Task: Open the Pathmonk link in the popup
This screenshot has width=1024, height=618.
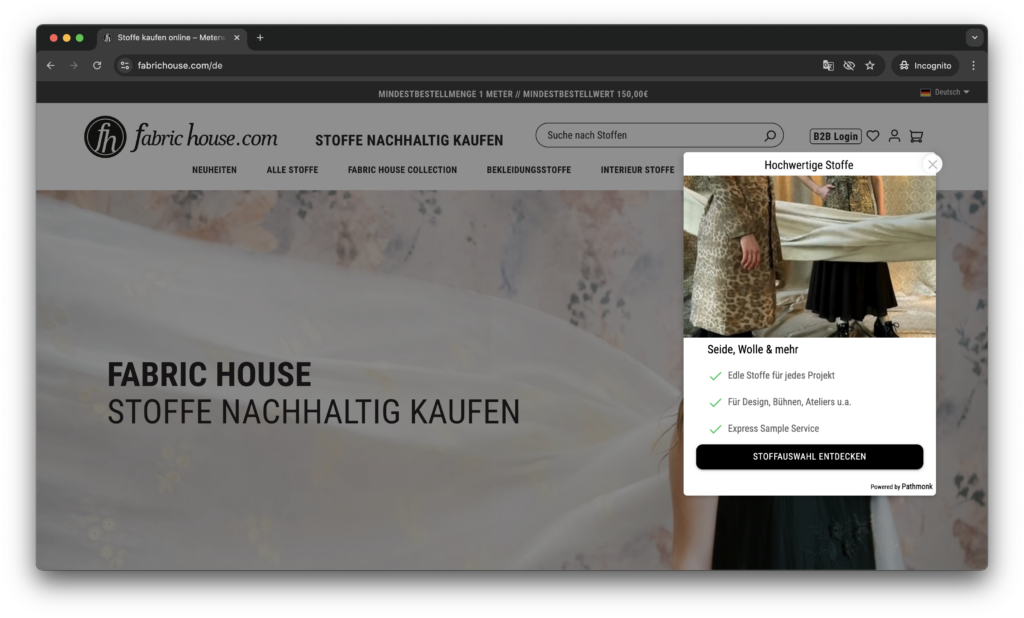Action: pos(915,486)
